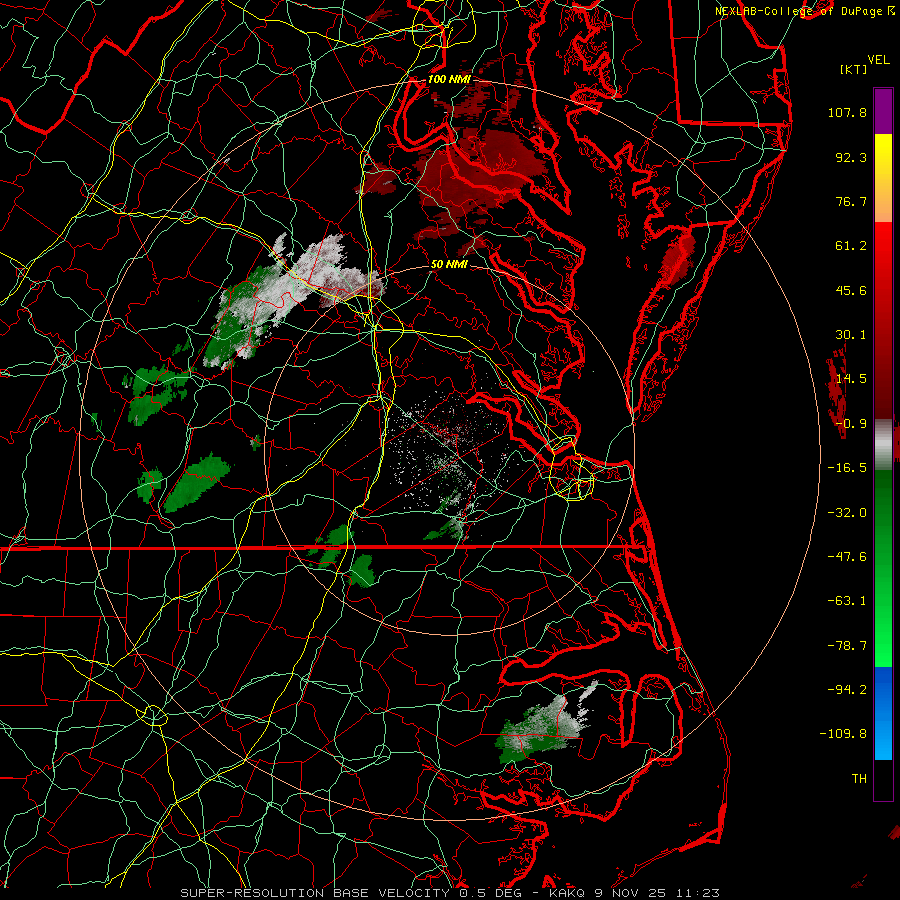Pick the purple segment of the color bar
The image size is (900, 900).
(883, 111)
